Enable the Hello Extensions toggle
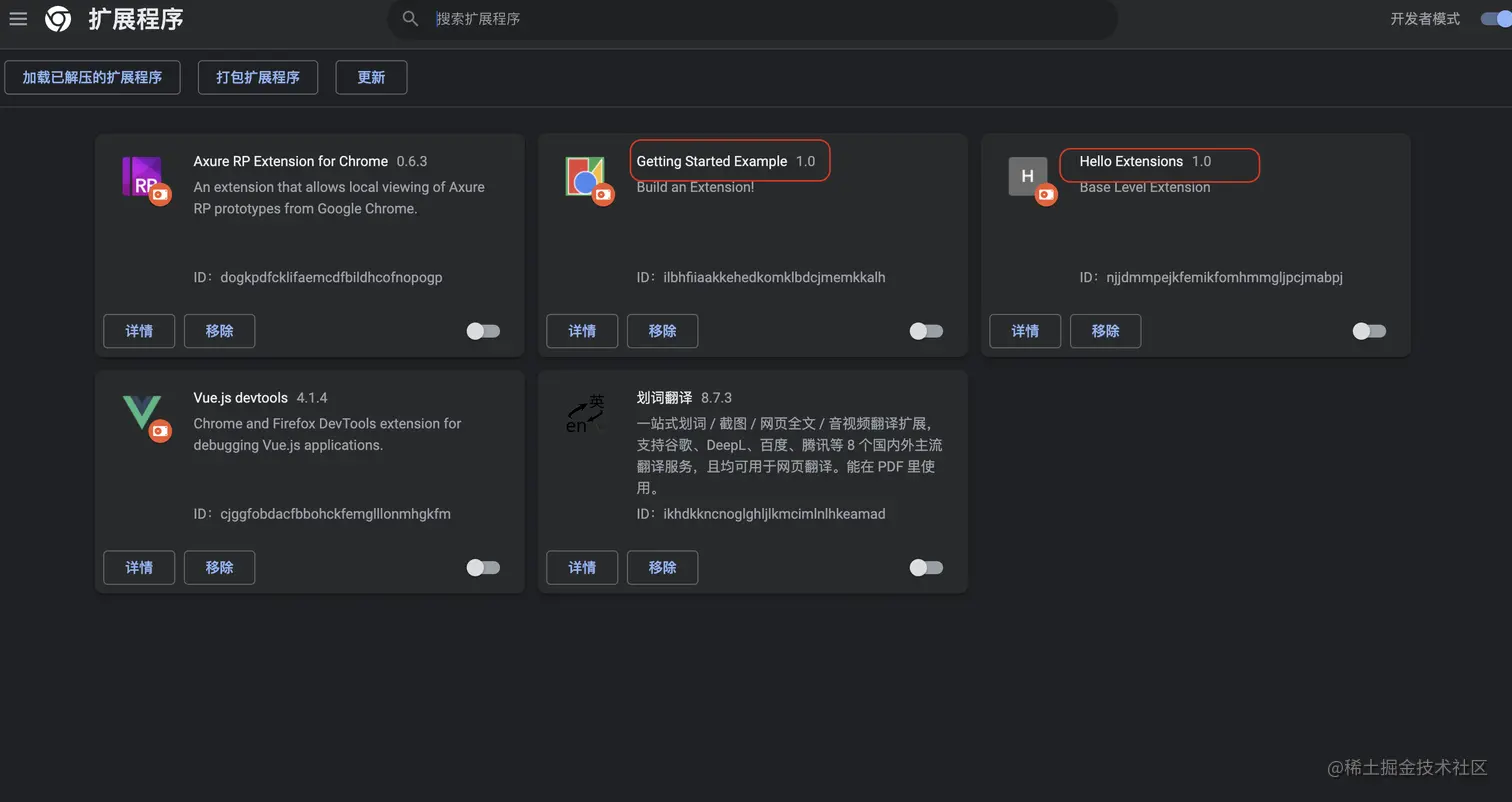The image size is (1512, 802). coord(1368,331)
